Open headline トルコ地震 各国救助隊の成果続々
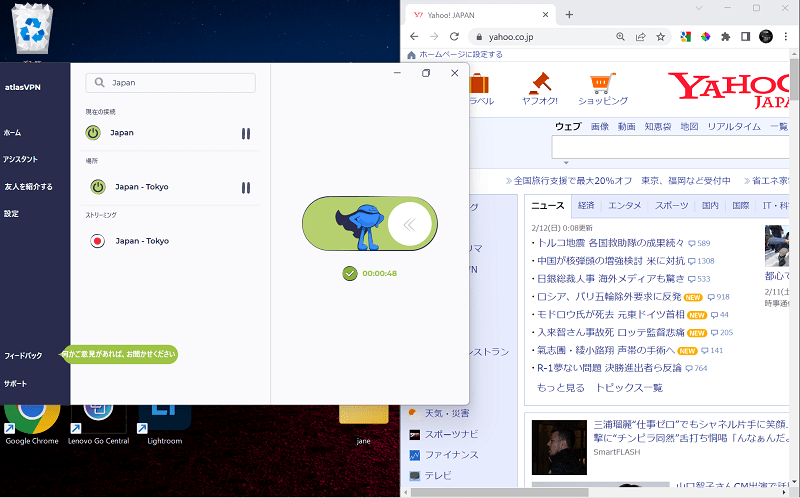Image resolution: width=800 pixels, height=498 pixels. (x=611, y=243)
